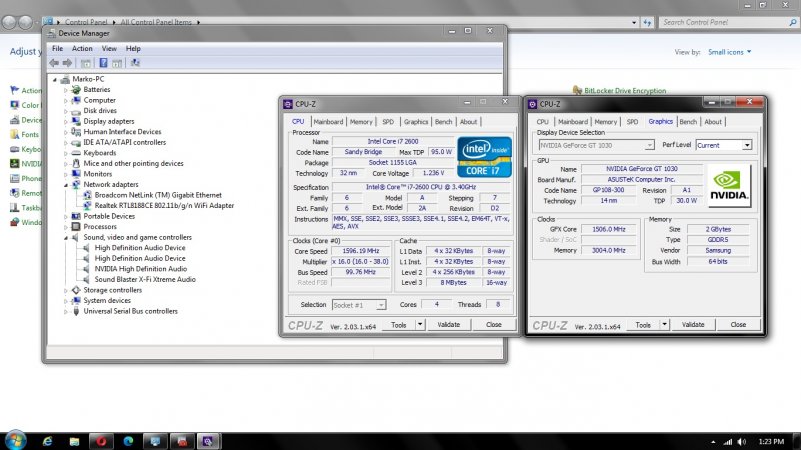Open the File menu in Device Manager
The height and width of the screenshot is (450, 801).
(x=58, y=49)
